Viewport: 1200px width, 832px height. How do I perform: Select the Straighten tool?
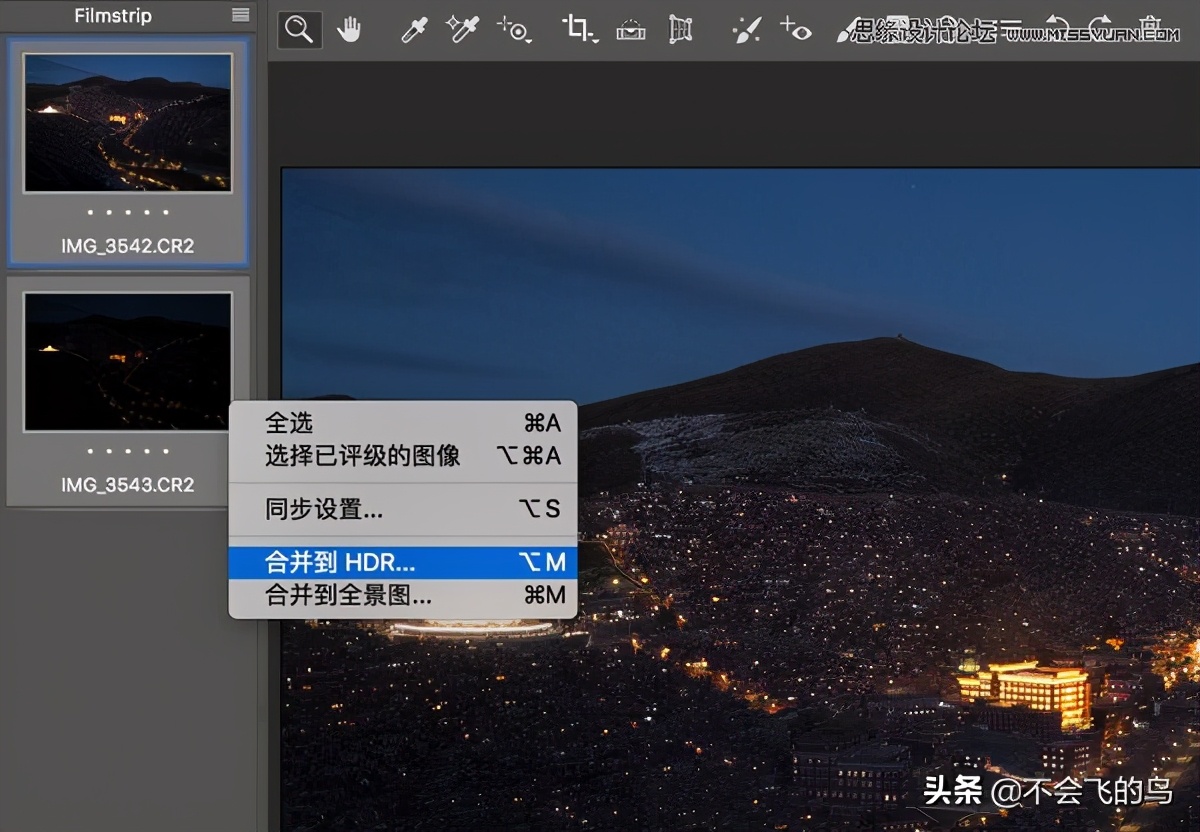pos(630,29)
